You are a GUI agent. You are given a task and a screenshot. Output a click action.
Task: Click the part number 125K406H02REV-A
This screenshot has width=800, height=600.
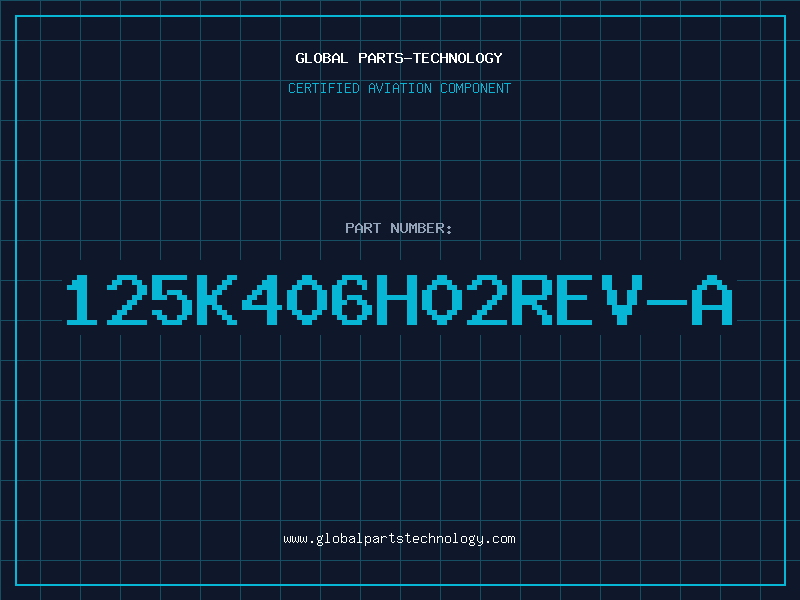pyautogui.click(x=399, y=300)
